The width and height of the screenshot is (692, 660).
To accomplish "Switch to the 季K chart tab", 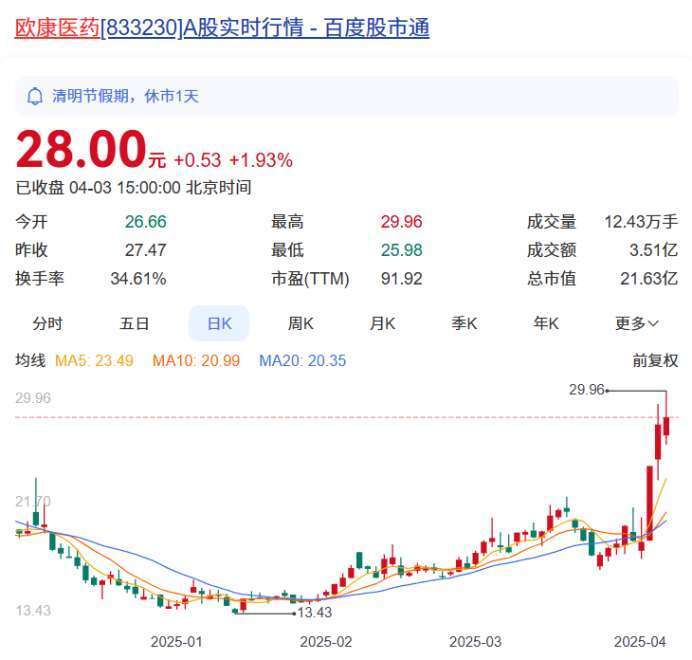I will (x=464, y=324).
